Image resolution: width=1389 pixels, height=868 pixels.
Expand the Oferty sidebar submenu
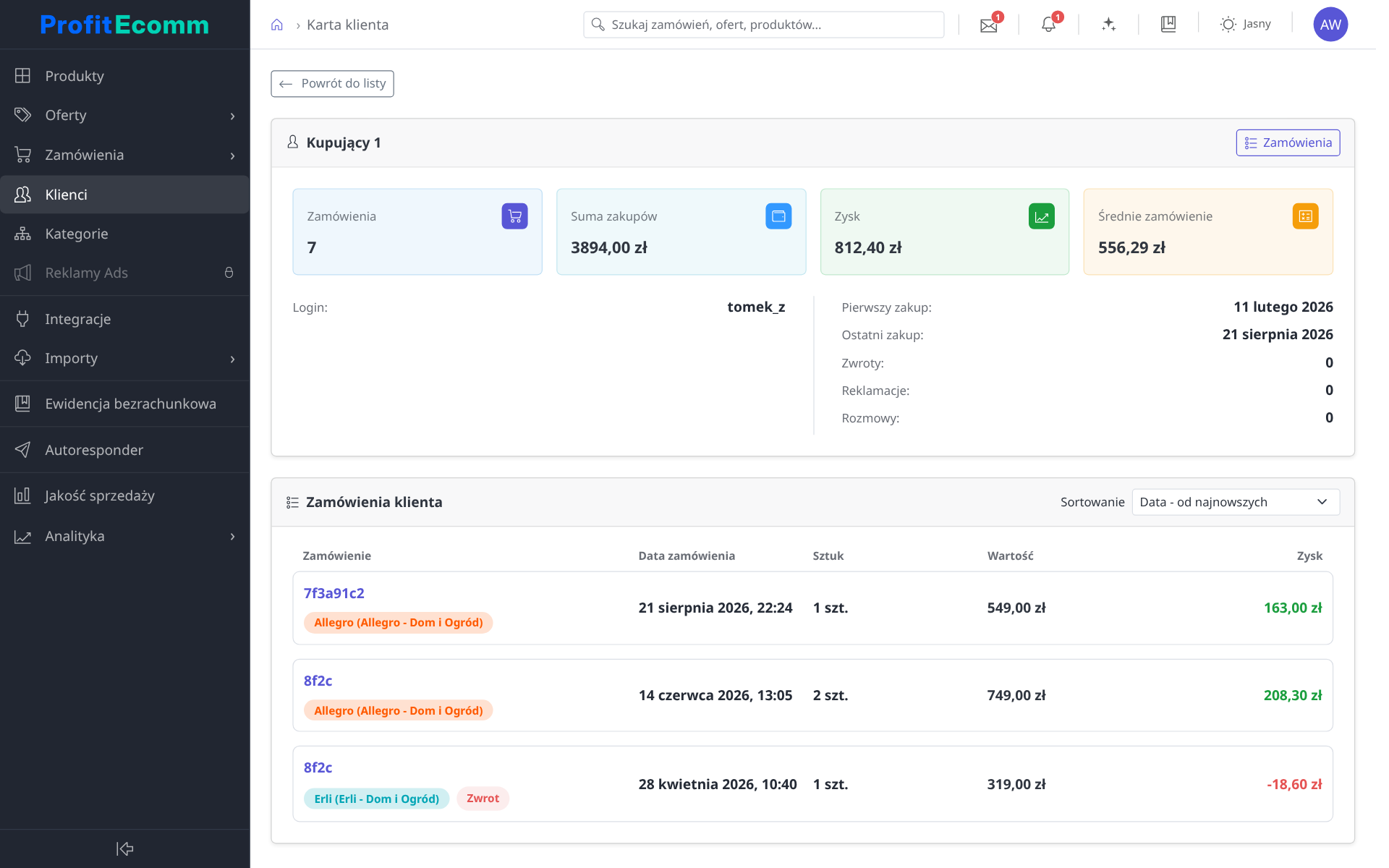click(124, 115)
